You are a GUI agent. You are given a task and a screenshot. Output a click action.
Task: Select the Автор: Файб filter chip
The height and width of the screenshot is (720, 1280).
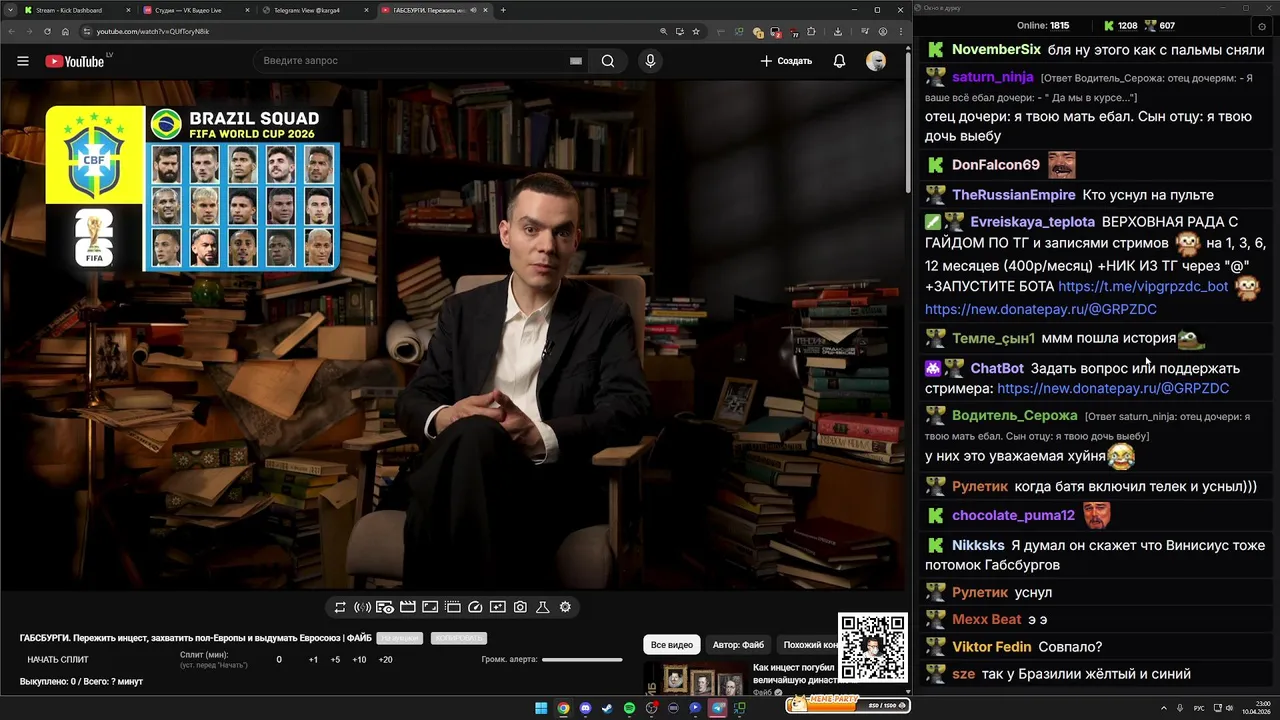(738, 645)
